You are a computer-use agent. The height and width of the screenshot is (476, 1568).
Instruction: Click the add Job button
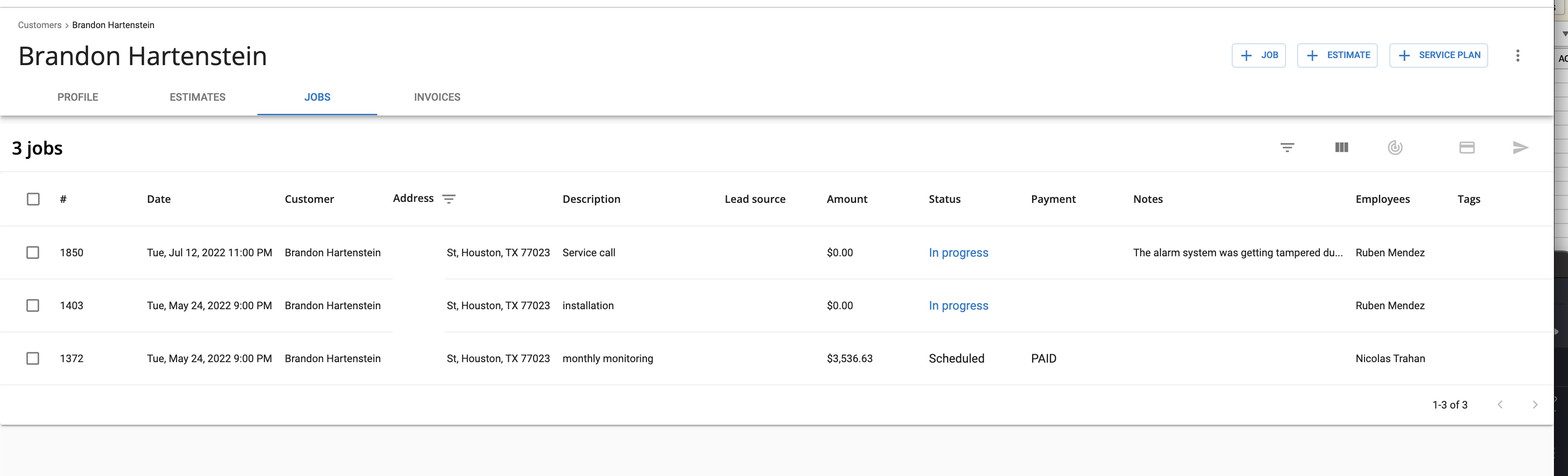click(1258, 55)
